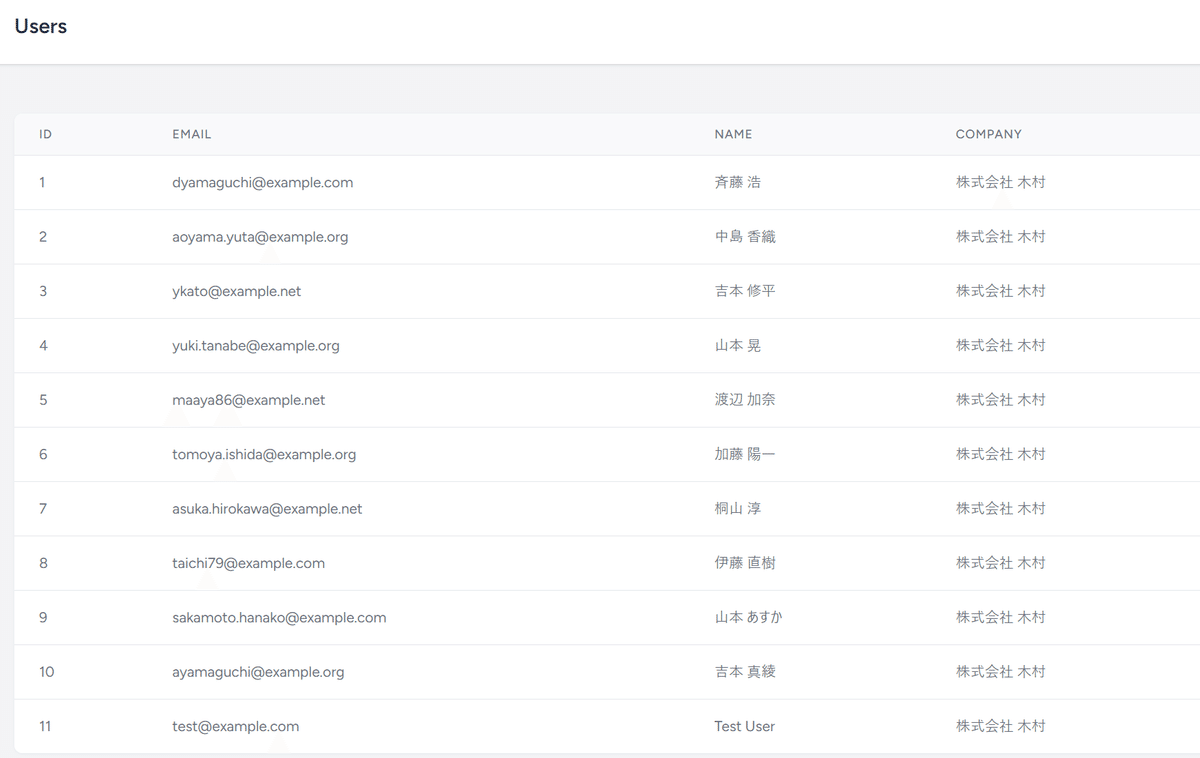Screen dimensions: 1200x758
Task: Click the name 中島 香織
Action: point(745,237)
